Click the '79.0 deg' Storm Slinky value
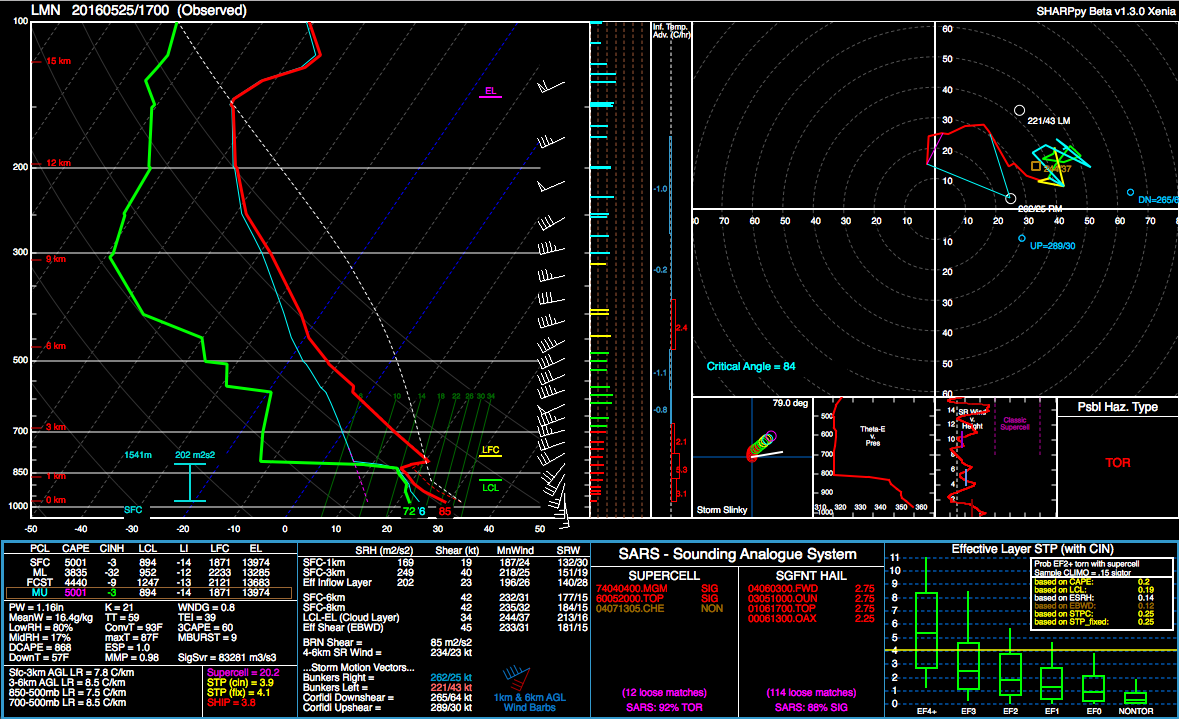 click(x=790, y=403)
